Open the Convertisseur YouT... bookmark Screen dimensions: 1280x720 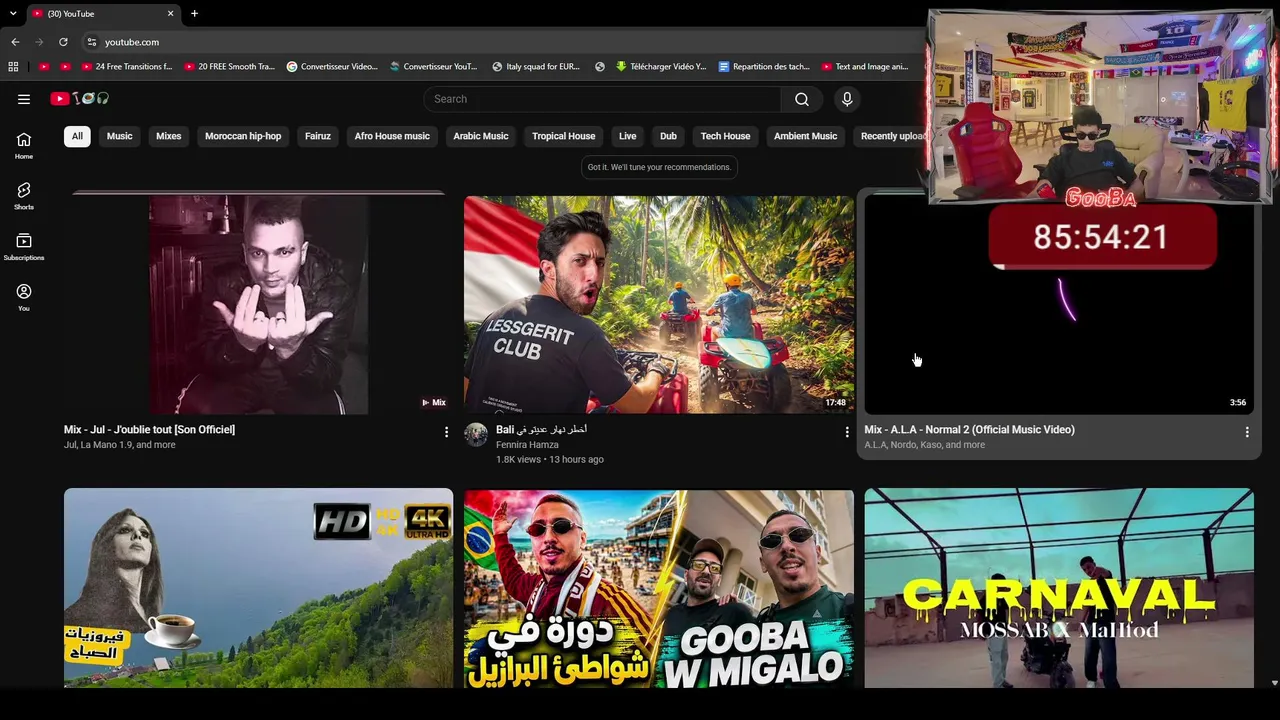[434, 67]
